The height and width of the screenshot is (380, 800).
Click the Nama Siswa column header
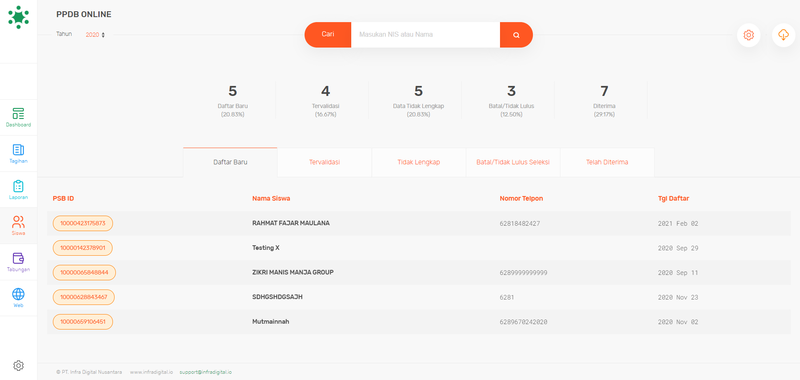(x=271, y=198)
